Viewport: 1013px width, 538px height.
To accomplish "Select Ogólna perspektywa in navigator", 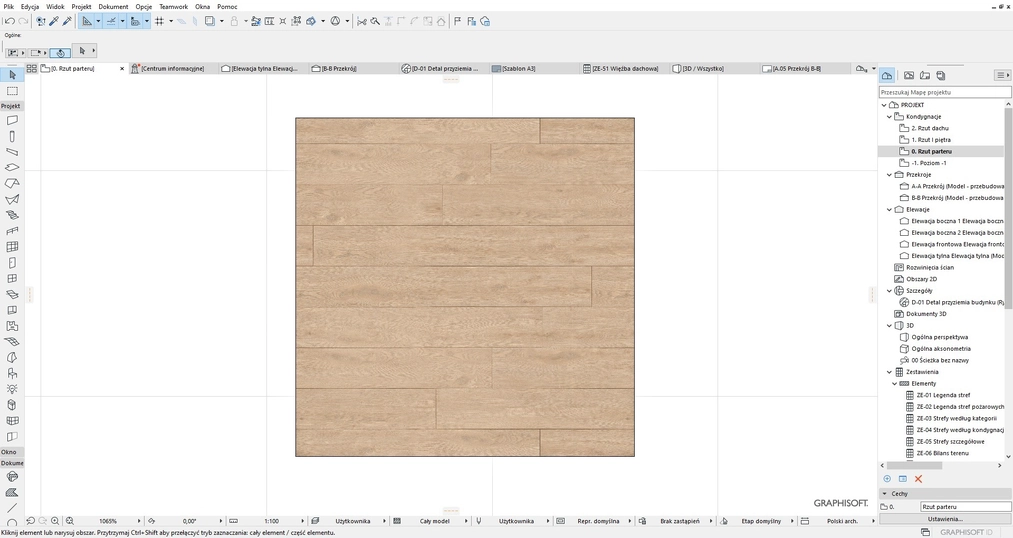I will point(939,337).
